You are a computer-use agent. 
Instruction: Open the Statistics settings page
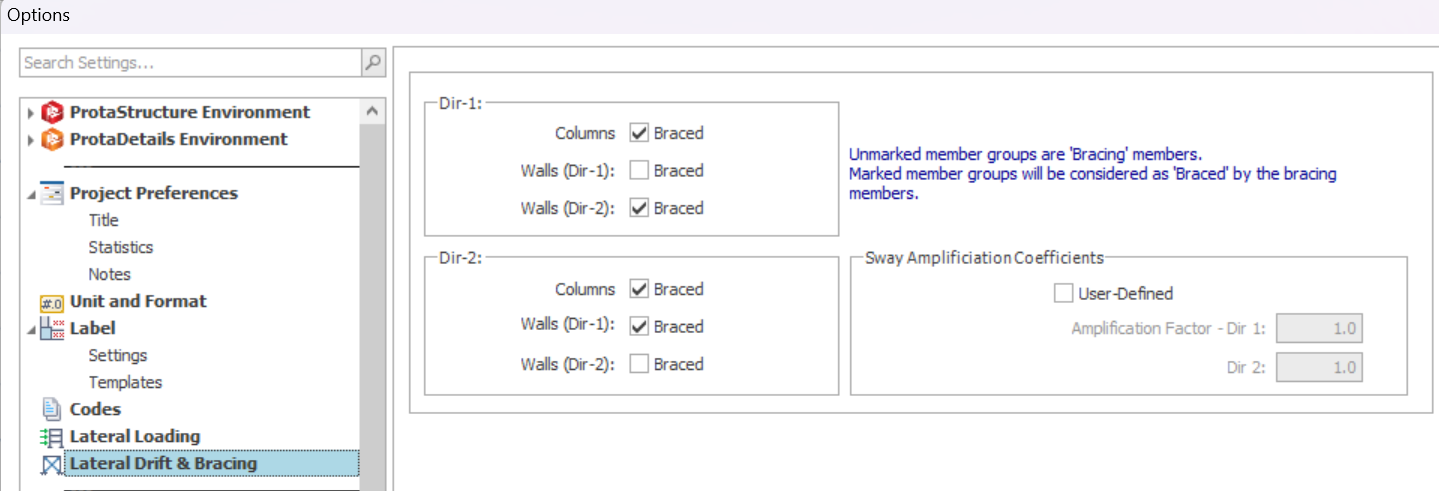[120, 247]
